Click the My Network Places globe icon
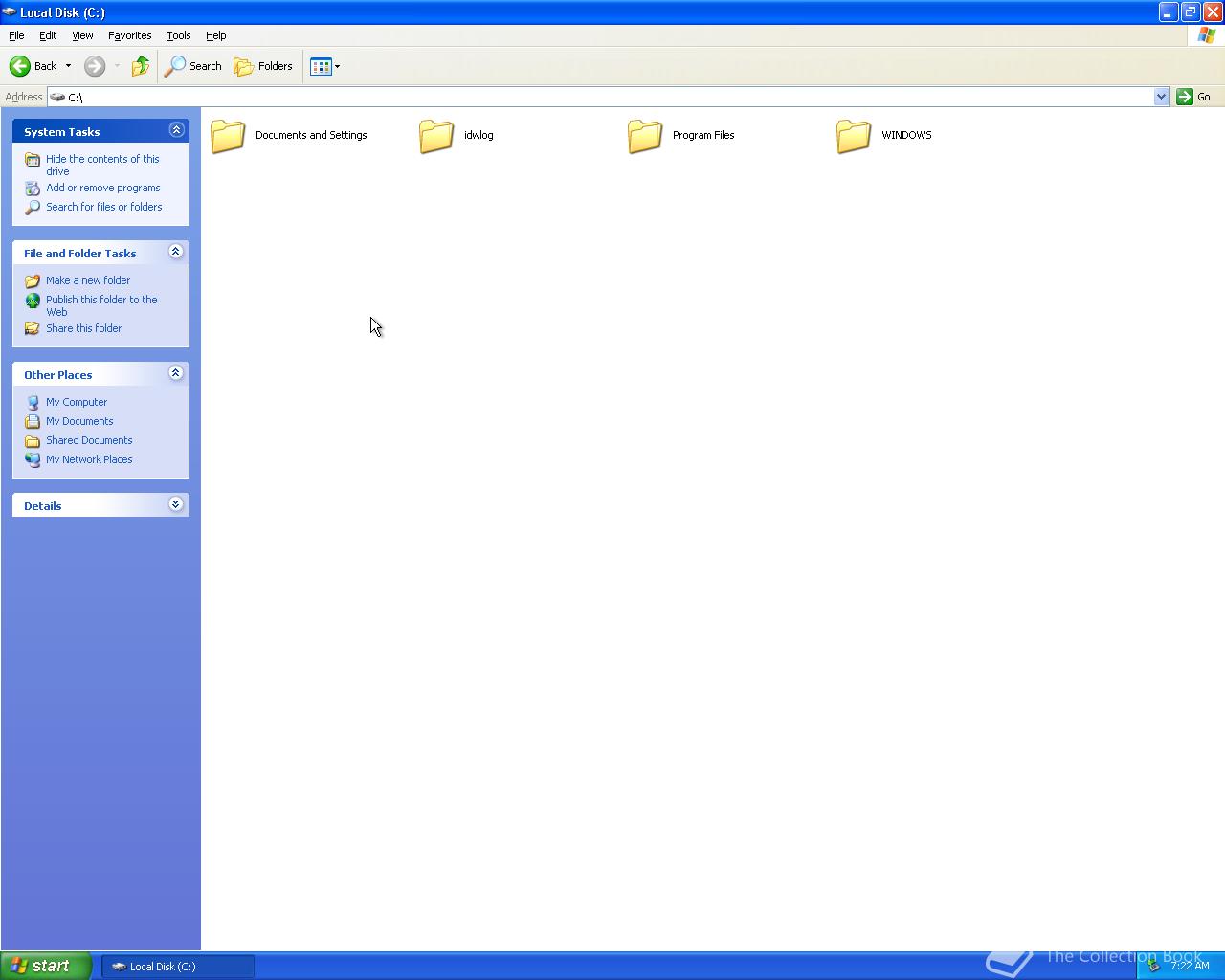Screen dimensions: 1225x980 pyautogui.click(x=33, y=460)
